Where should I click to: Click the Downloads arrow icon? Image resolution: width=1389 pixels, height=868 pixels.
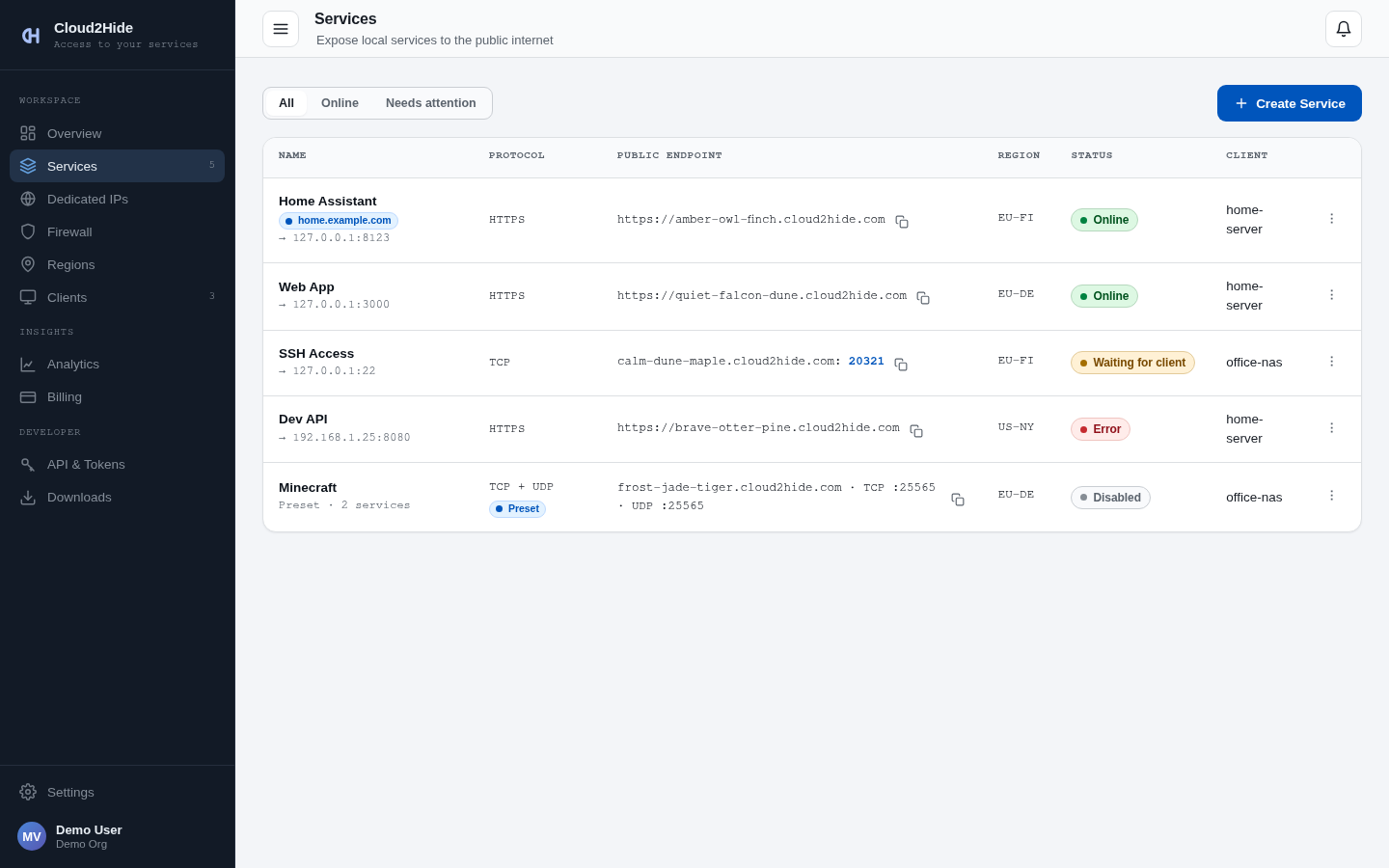(x=28, y=497)
